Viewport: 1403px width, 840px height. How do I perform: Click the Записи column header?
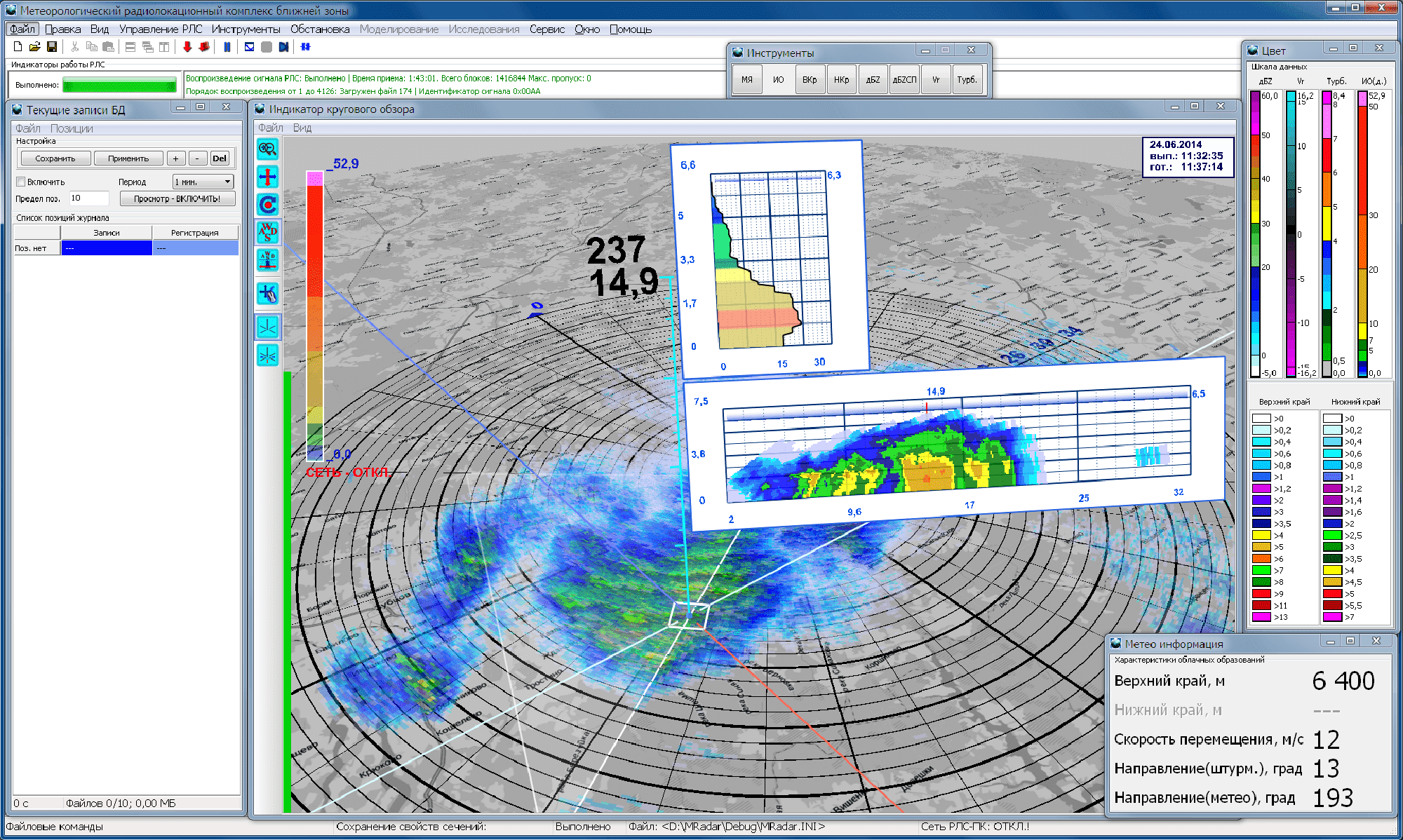pos(107,233)
